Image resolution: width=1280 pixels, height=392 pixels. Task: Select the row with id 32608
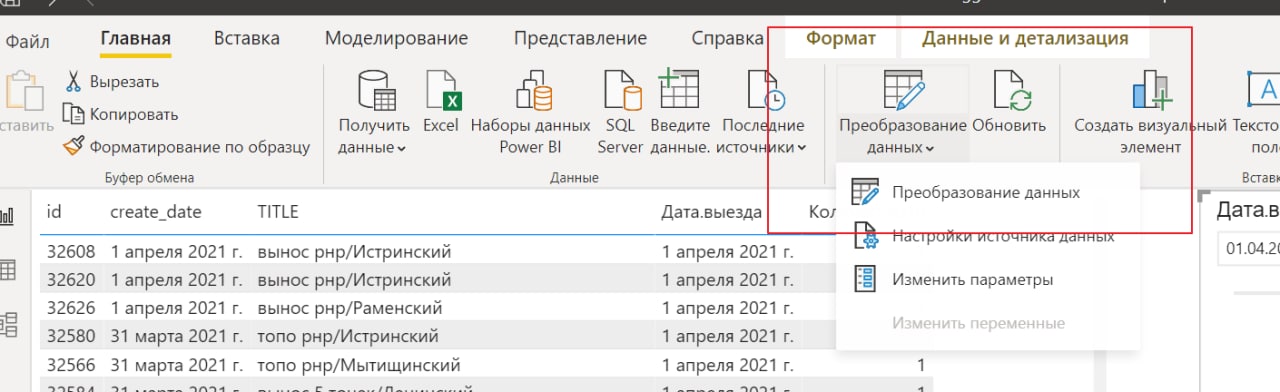tap(486, 251)
